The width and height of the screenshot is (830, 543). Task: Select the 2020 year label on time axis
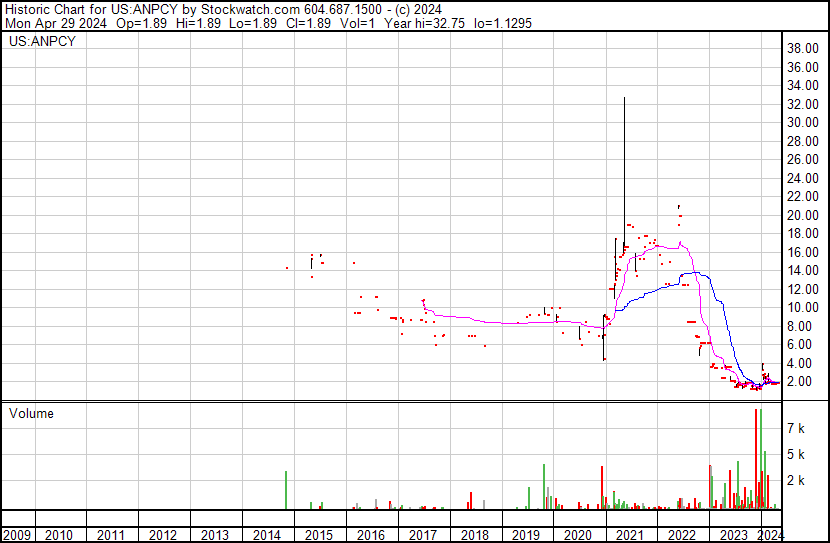click(578, 535)
